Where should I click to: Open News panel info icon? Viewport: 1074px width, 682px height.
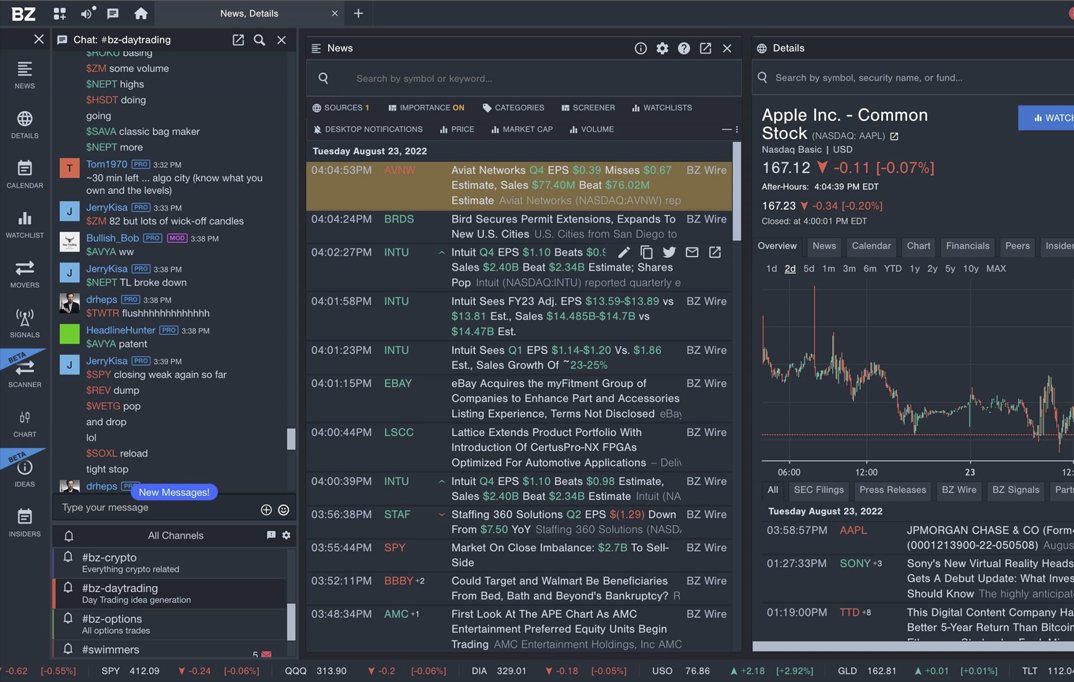[x=640, y=48]
